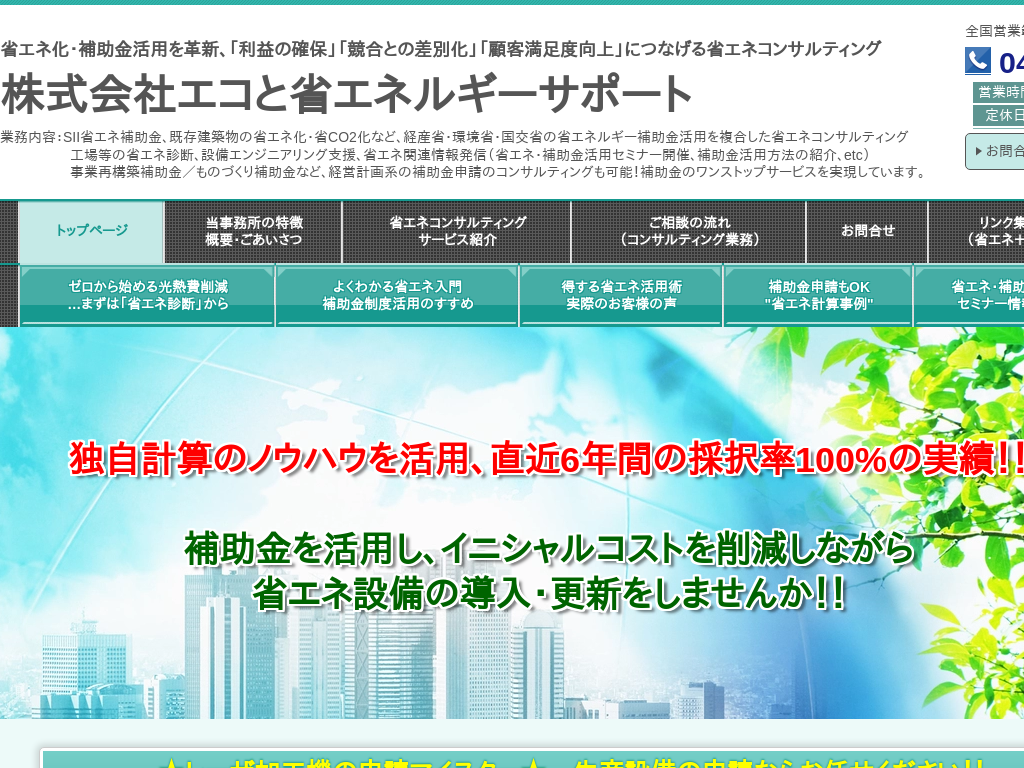Go to 当事務所の特徴 概要・ごあいさつ page
Viewport: 1024px width, 768px height.
coord(253,231)
